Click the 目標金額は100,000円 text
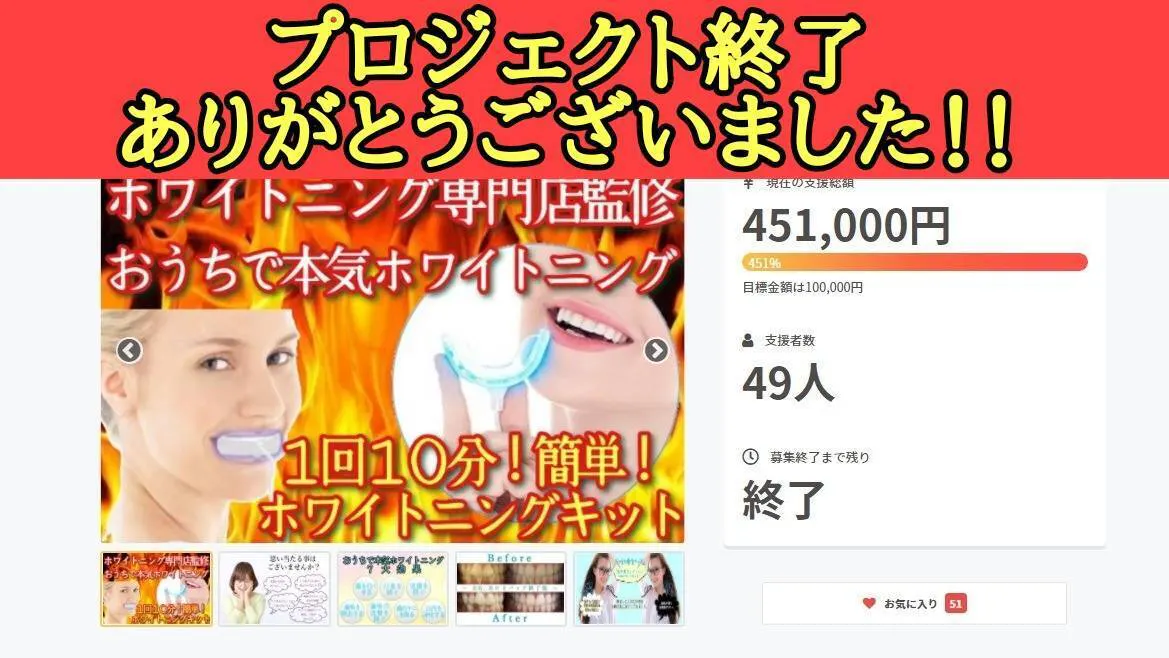1169x658 pixels. 802,287
